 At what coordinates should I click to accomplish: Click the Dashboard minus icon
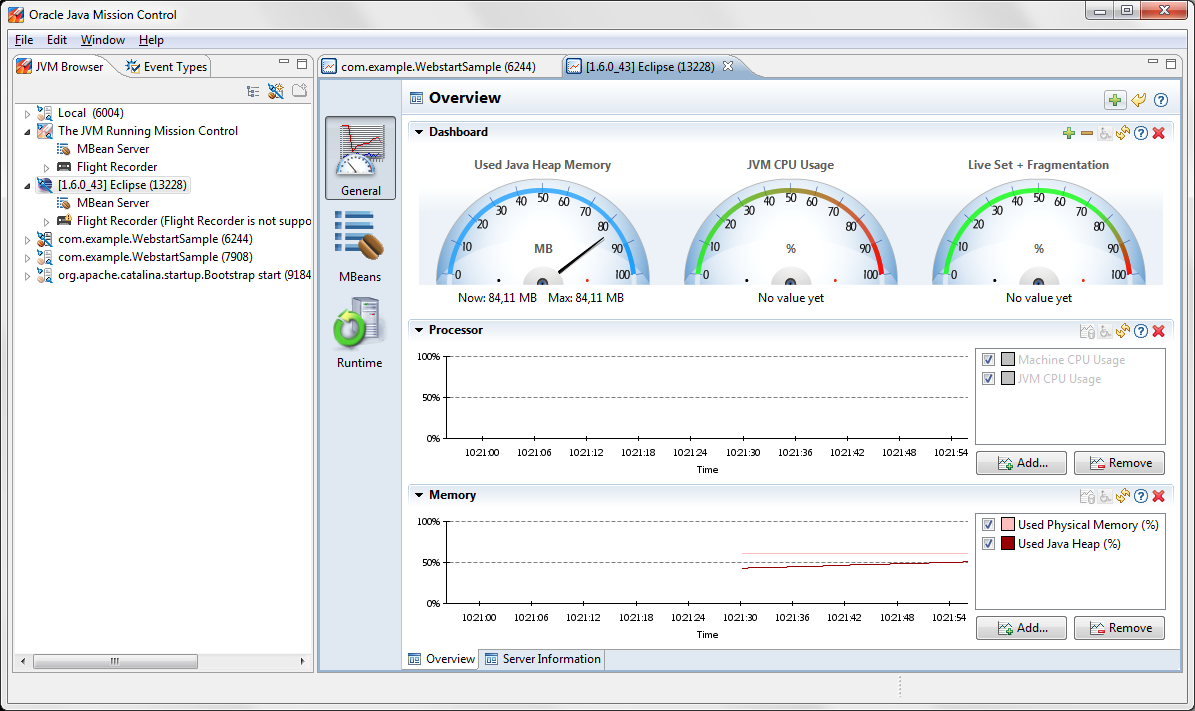pyautogui.click(x=1087, y=133)
